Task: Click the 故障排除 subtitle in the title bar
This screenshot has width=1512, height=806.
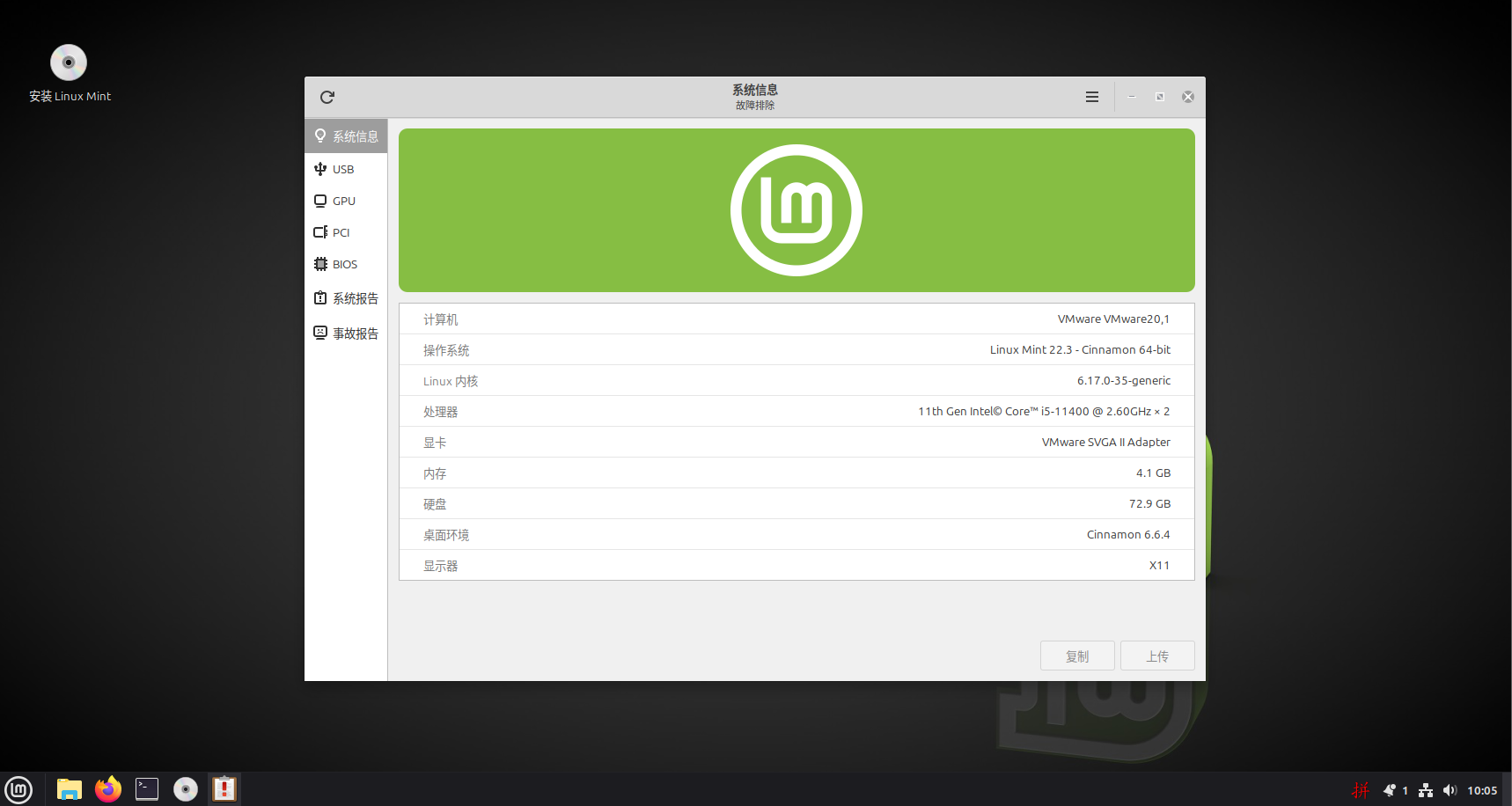Action: tap(755, 106)
